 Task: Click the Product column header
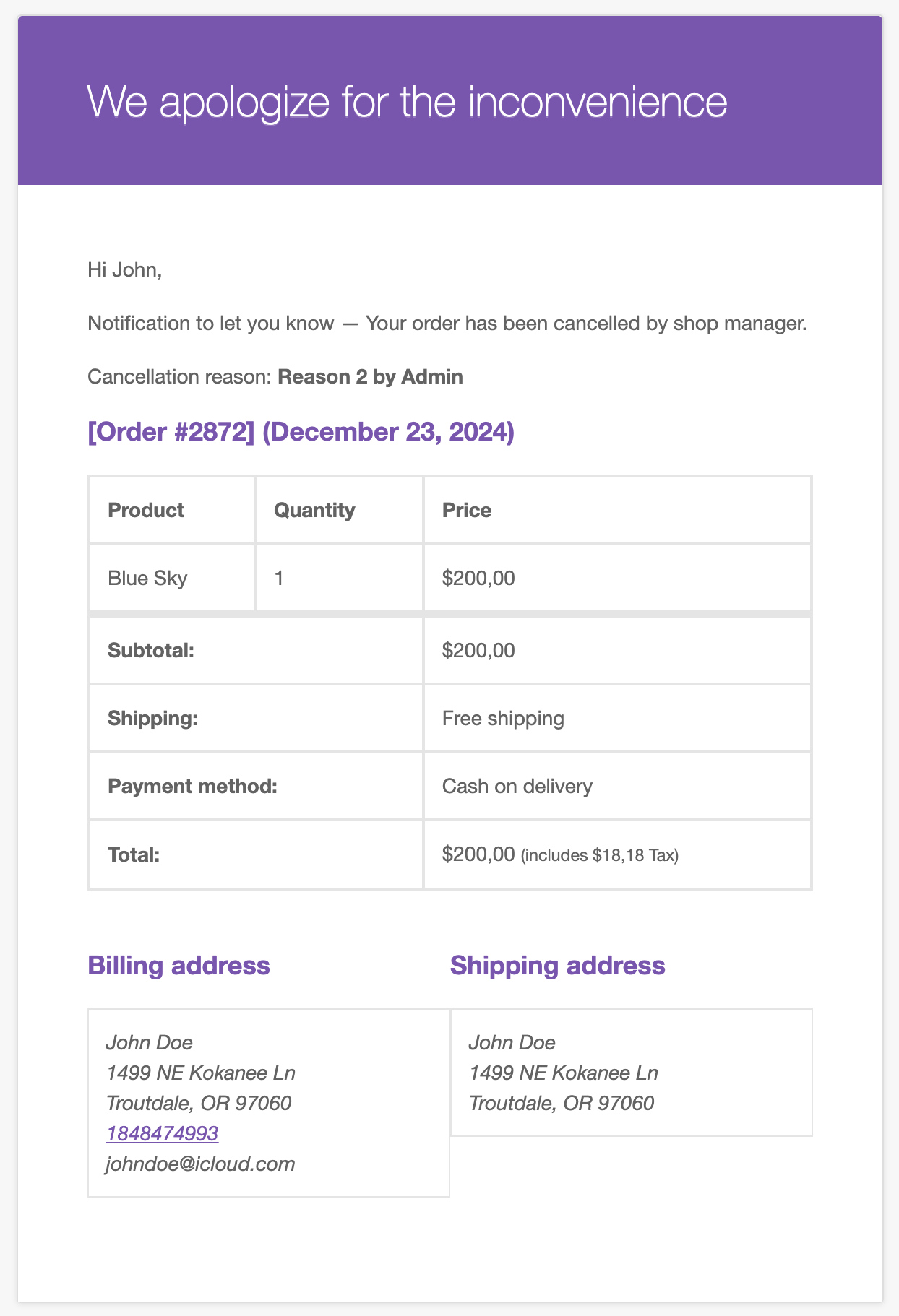click(172, 510)
